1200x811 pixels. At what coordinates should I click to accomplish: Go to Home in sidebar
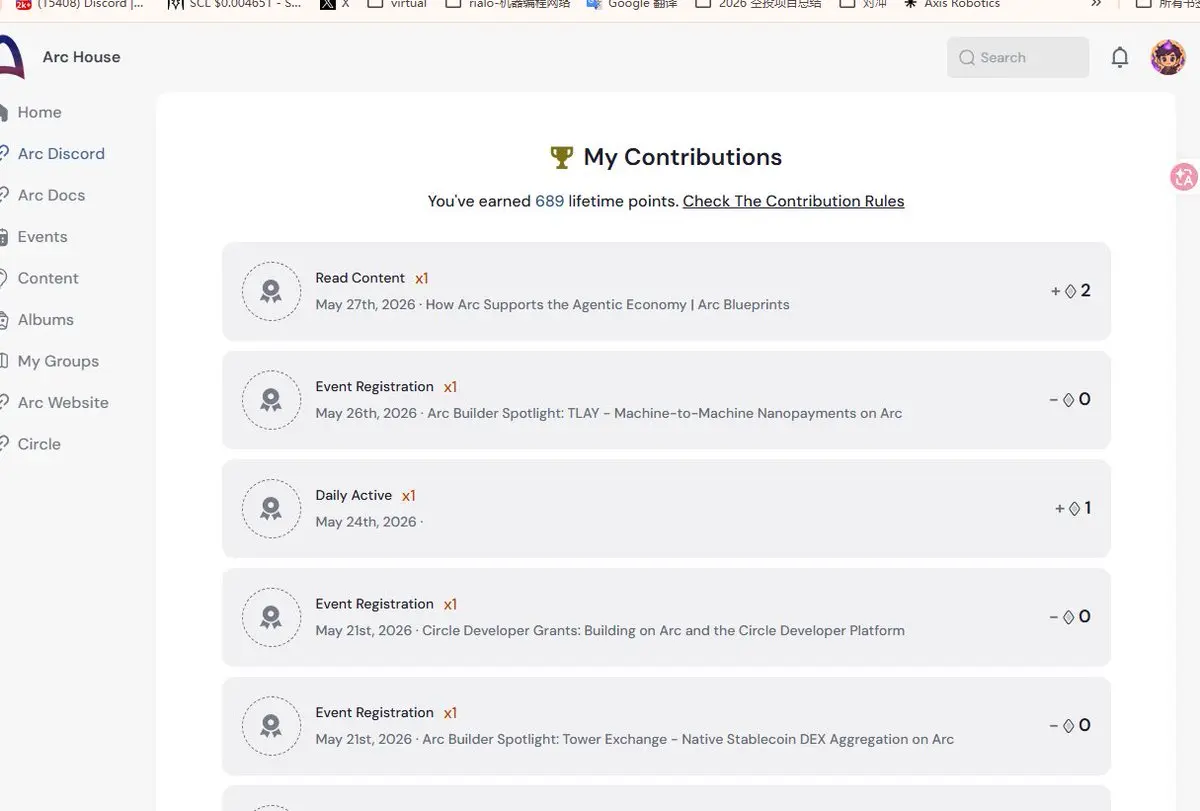pyautogui.click(x=39, y=112)
